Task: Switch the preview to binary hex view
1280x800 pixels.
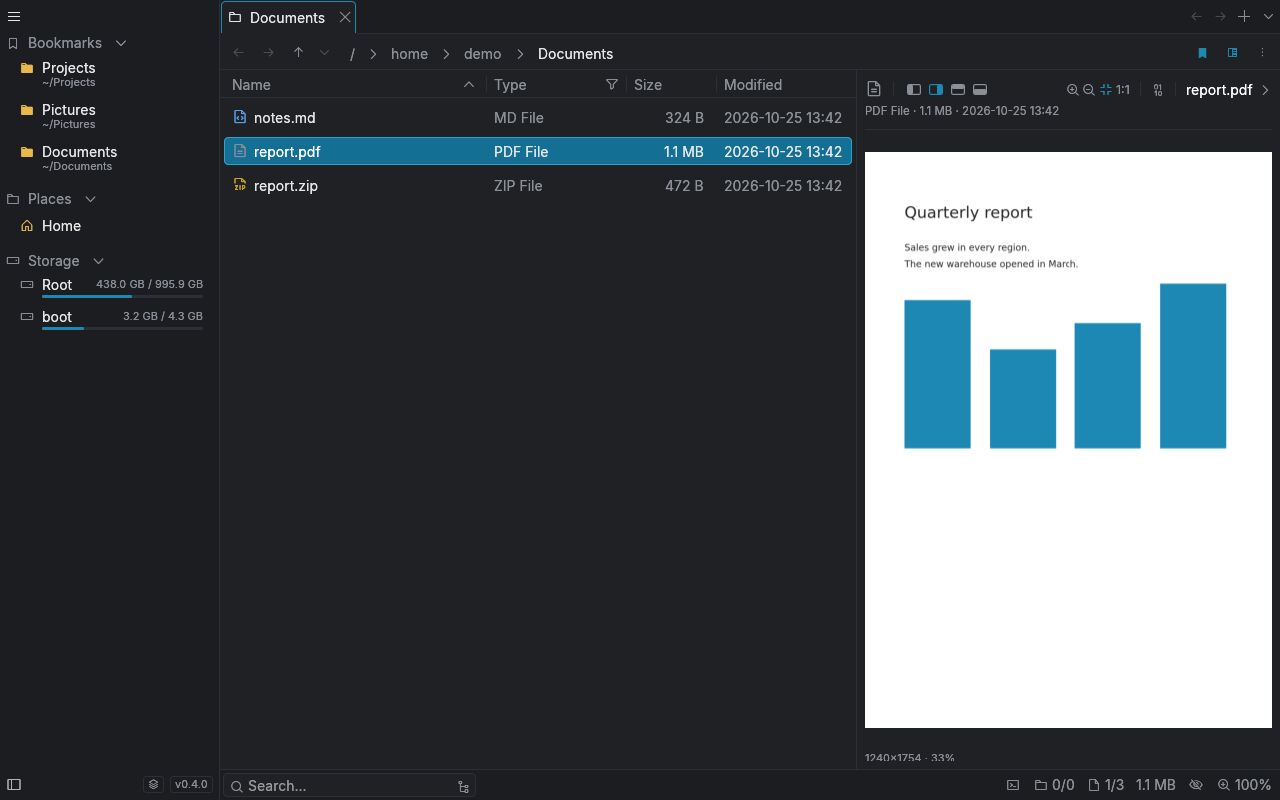Action: pyautogui.click(x=1158, y=89)
